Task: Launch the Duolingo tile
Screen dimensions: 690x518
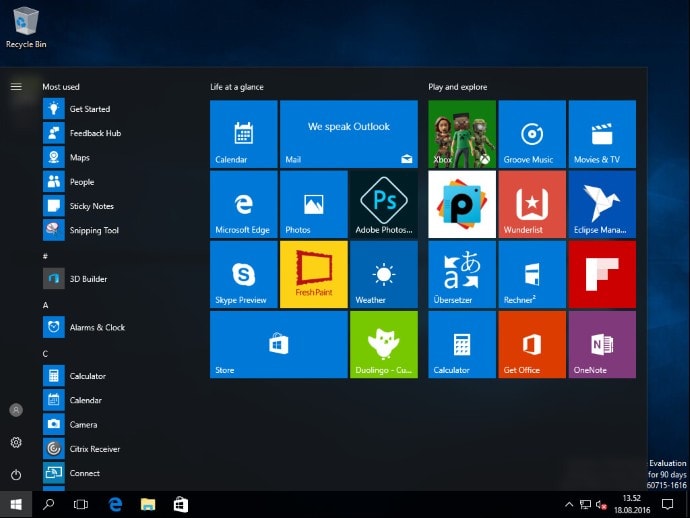Action: pos(384,345)
